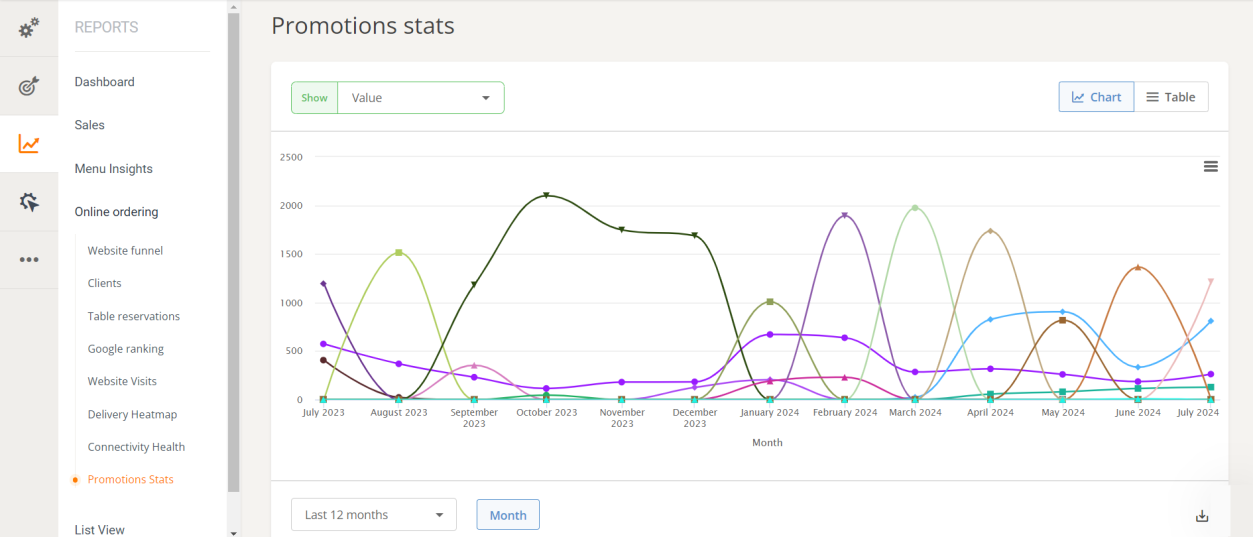Image resolution: width=1253 pixels, height=537 pixels.
Task: Select the Google ranking report
Action: [125, 349]
